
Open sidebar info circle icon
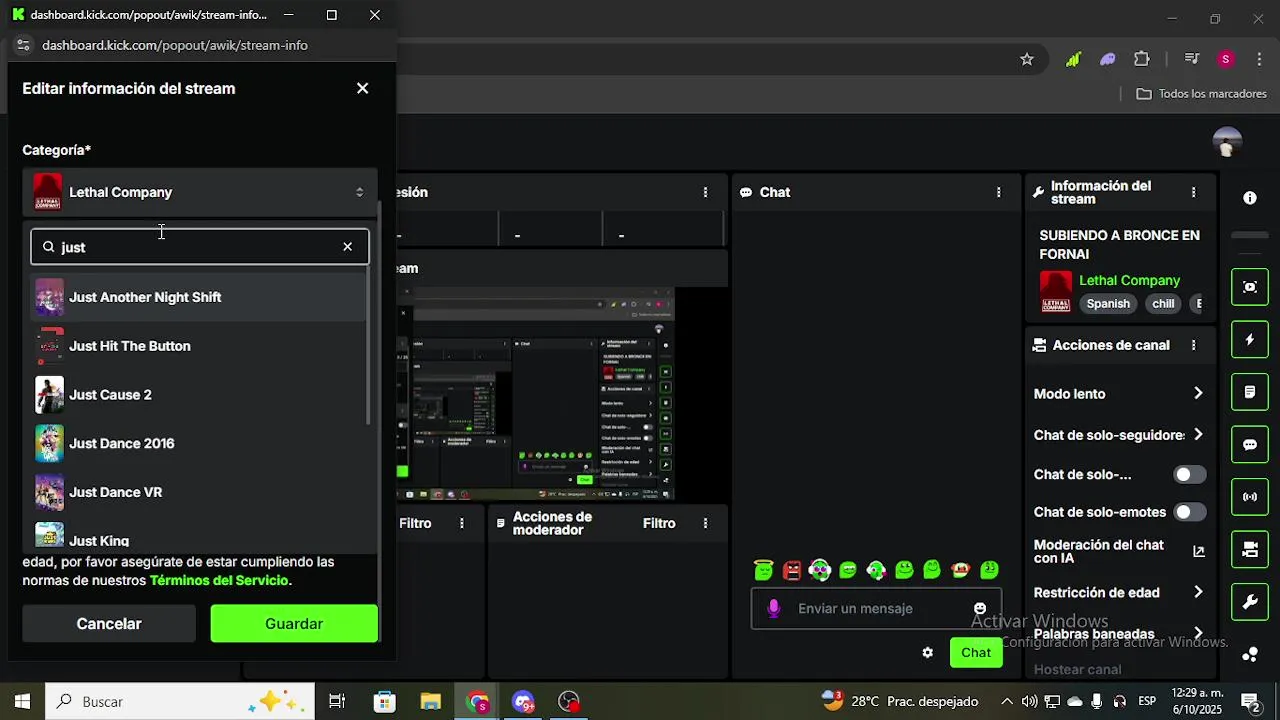point(1250,198)
